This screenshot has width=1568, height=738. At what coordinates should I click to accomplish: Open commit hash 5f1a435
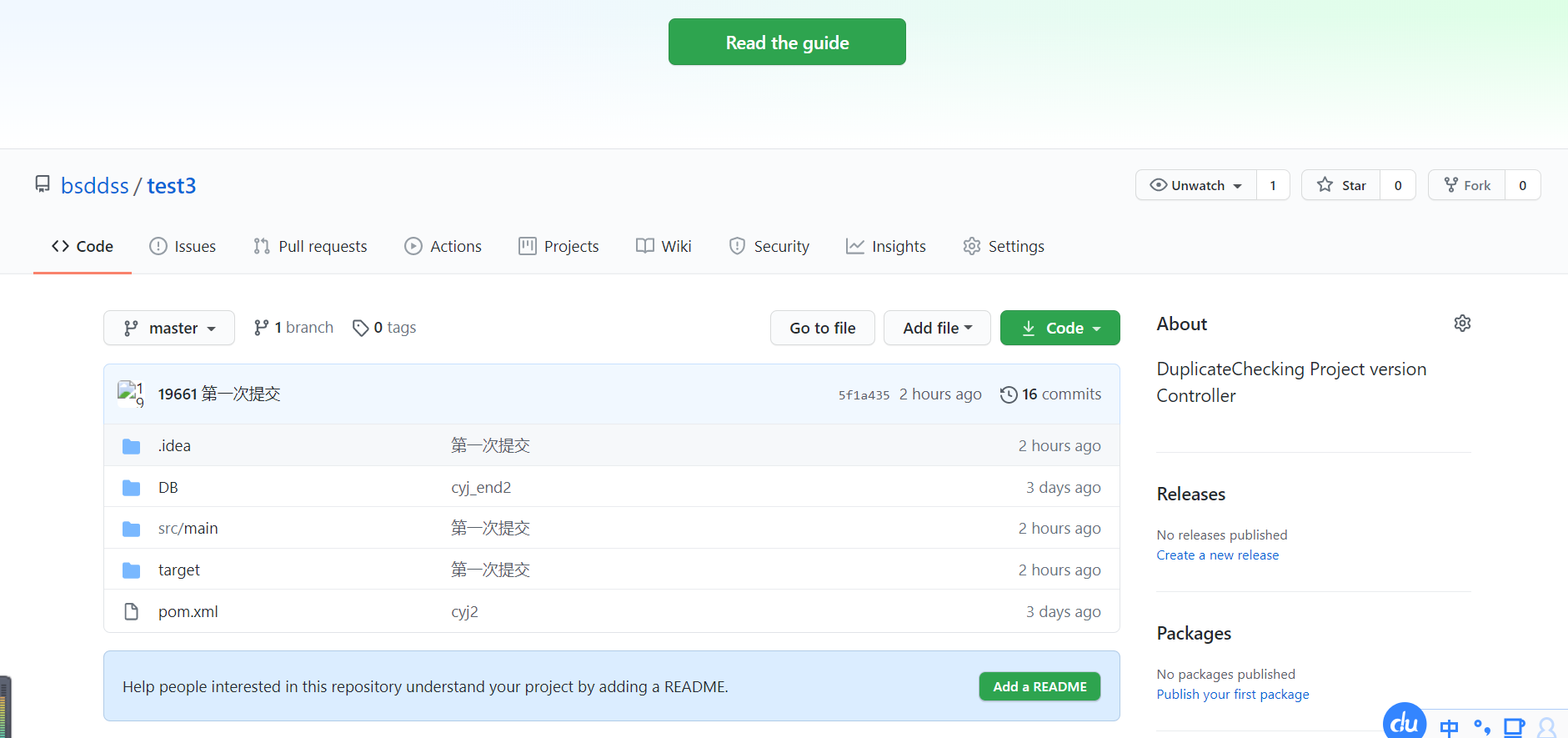coord(864,395)
